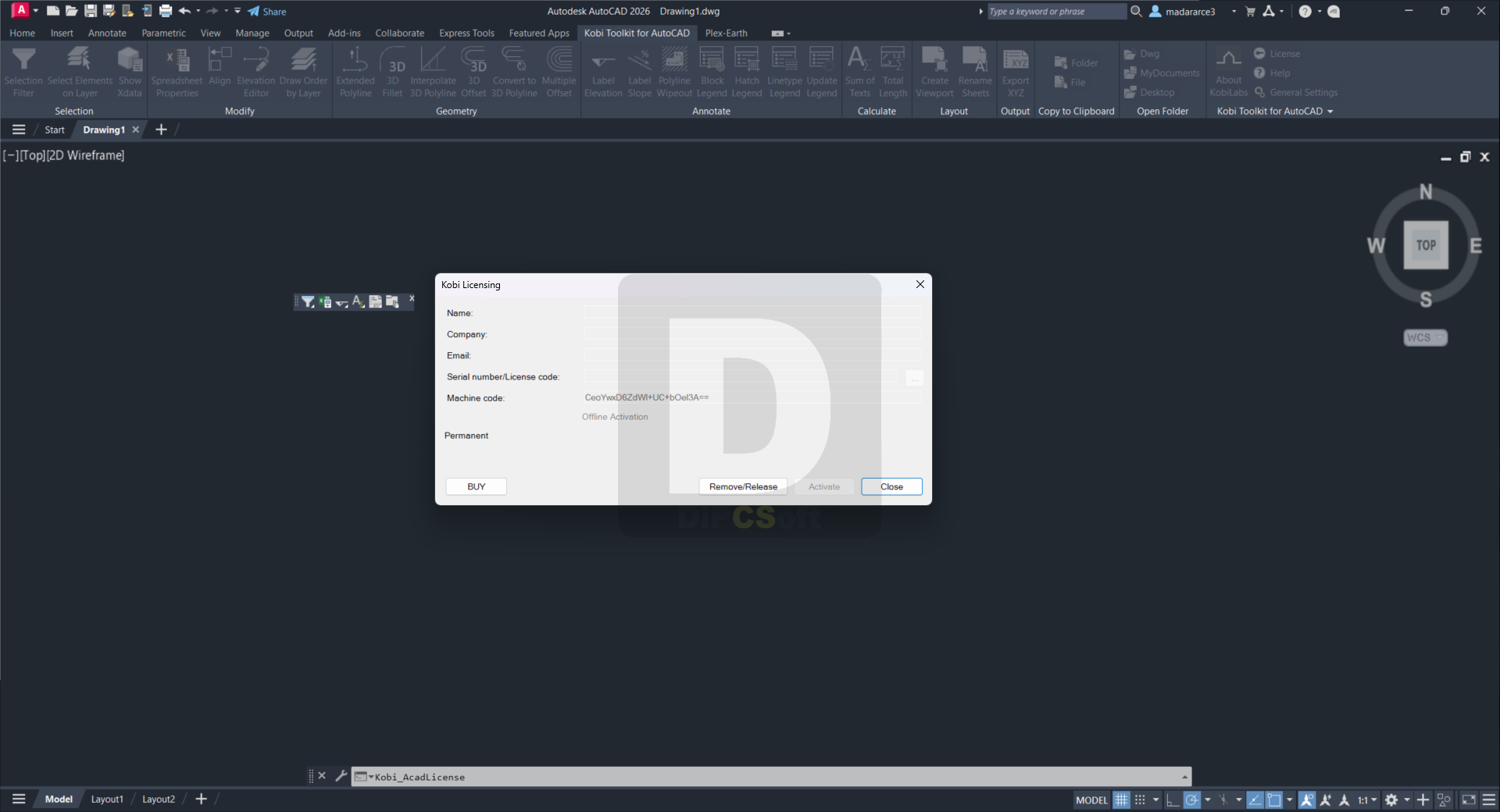Image resolution: width=1500 pixels, height=812 pixels.
Task: Click the Sum of Texts tool
Action: [859, 72]
